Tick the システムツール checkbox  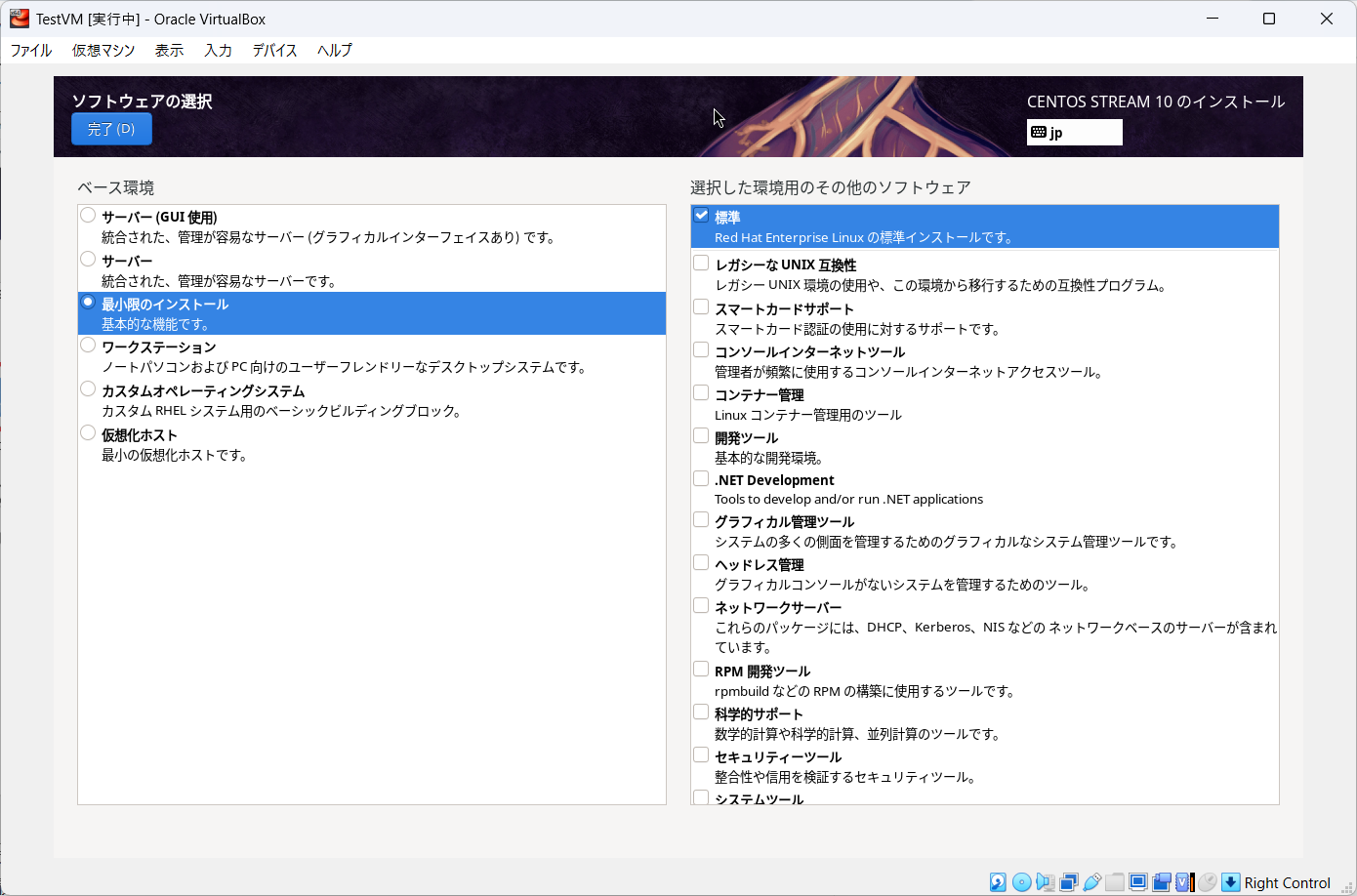tap(701, 797)
